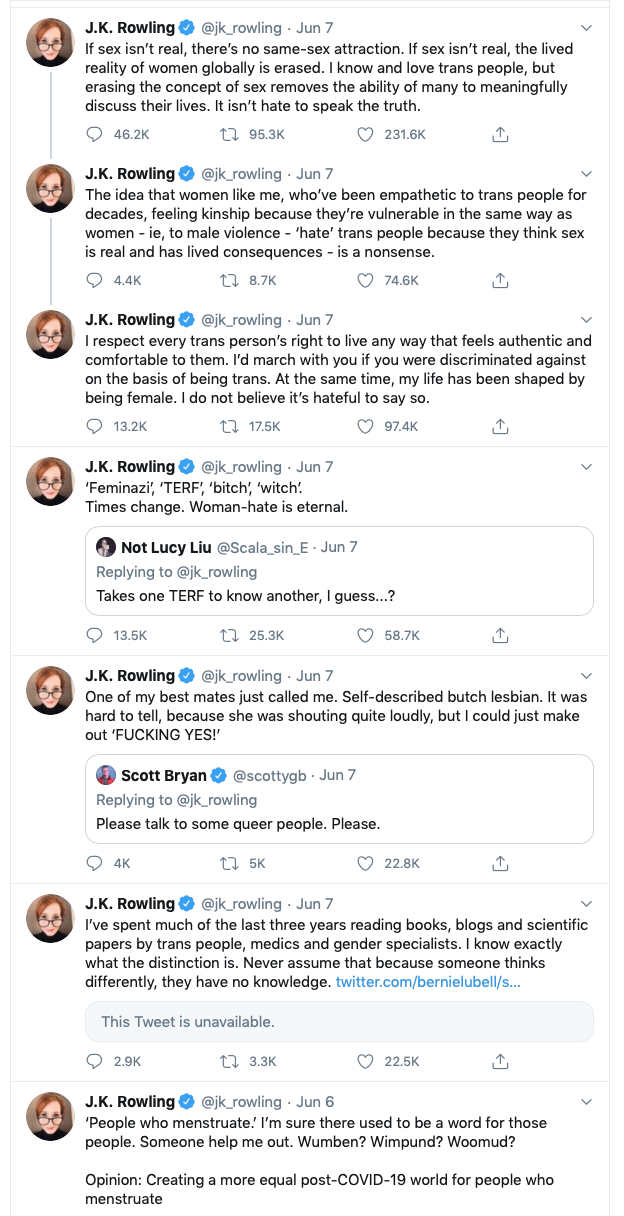Viewport: 624px width, 1216px height.
Task: Like the tweet with 231.6K likes
Action: coord(366,134)
